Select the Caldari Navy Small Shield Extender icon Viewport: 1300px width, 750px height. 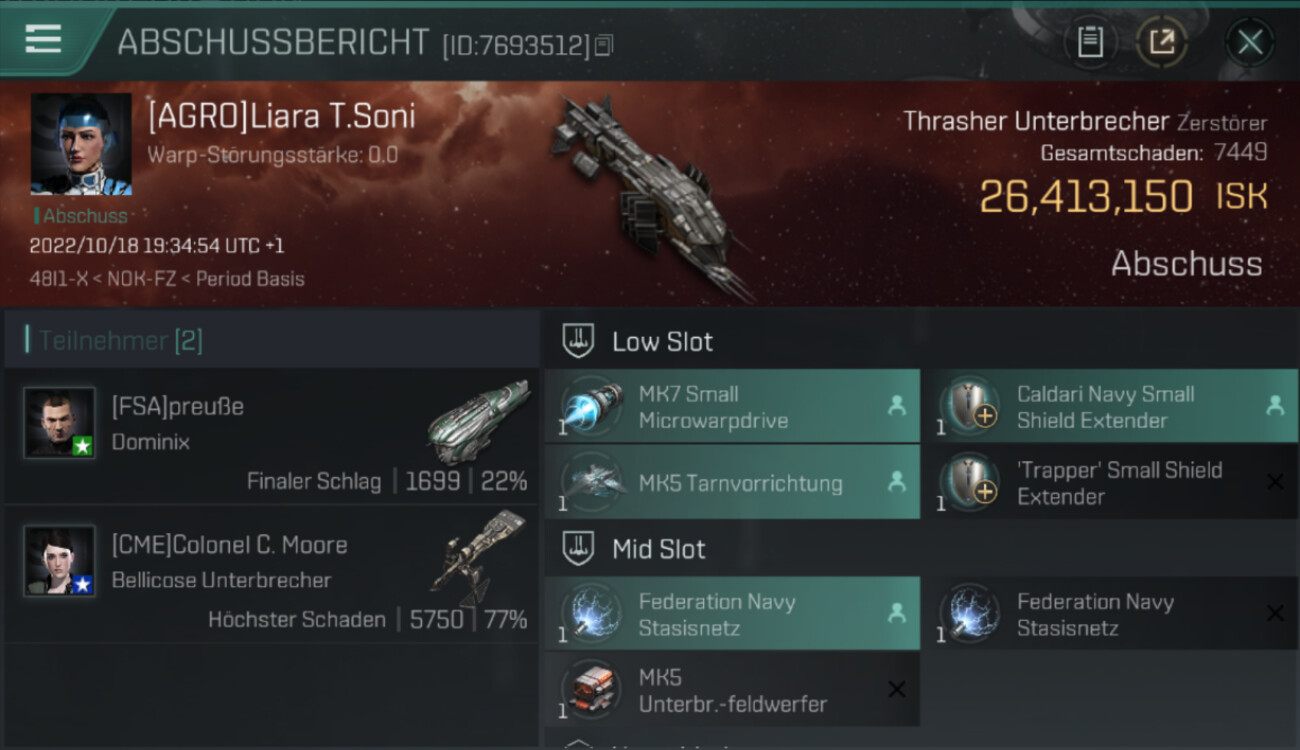(969, 407)
